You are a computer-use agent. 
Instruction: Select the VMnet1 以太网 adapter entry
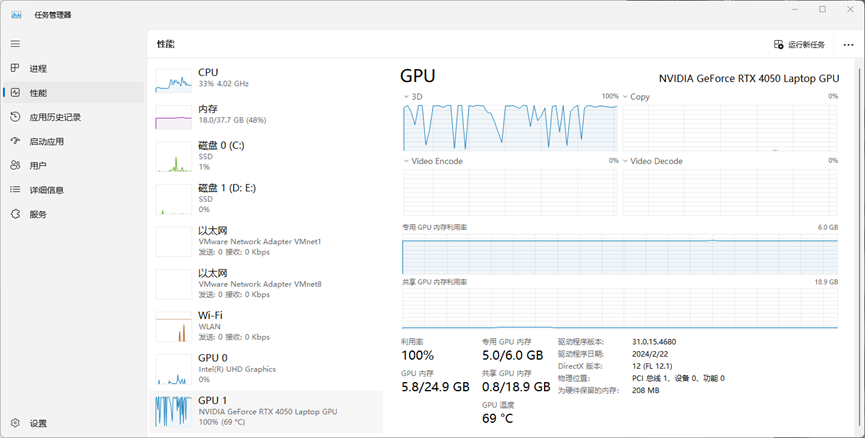pos(266,242)
